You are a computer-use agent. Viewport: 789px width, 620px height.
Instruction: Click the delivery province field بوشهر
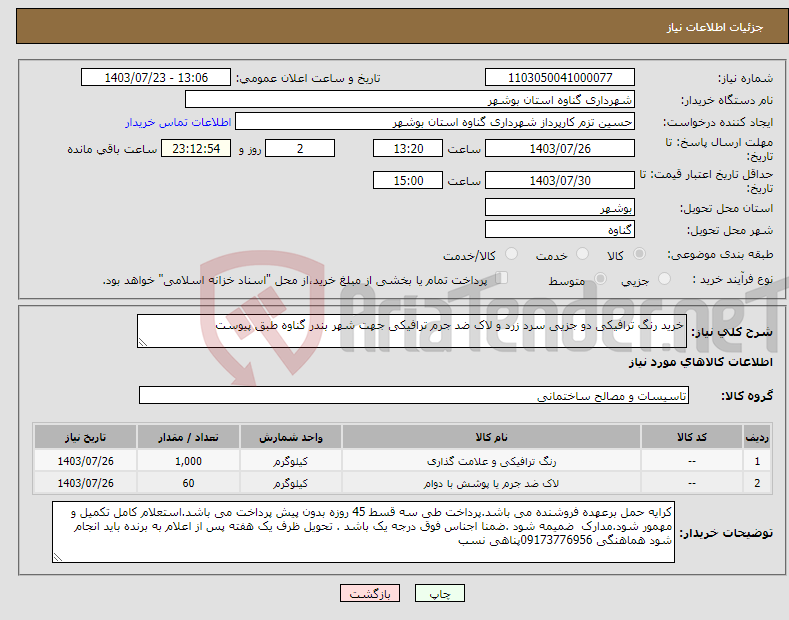[560, 207]
